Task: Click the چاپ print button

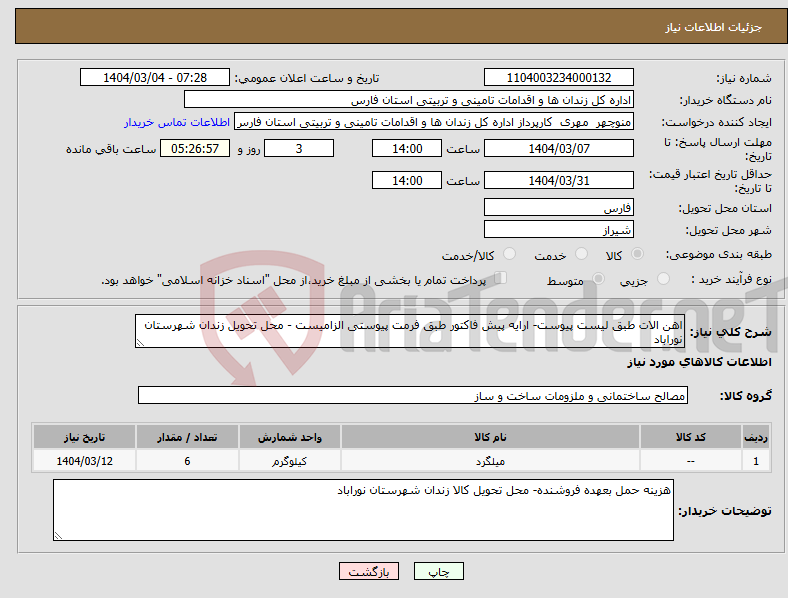Action: (x=439, y=571)
